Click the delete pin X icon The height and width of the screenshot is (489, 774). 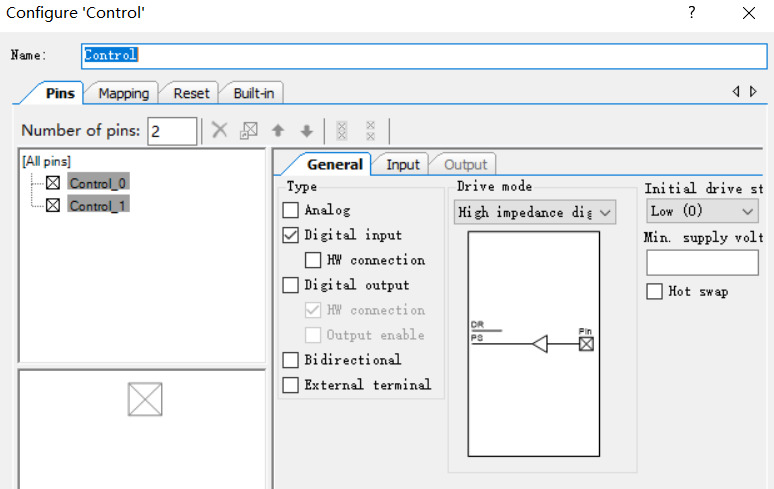[x=220, y=131]
